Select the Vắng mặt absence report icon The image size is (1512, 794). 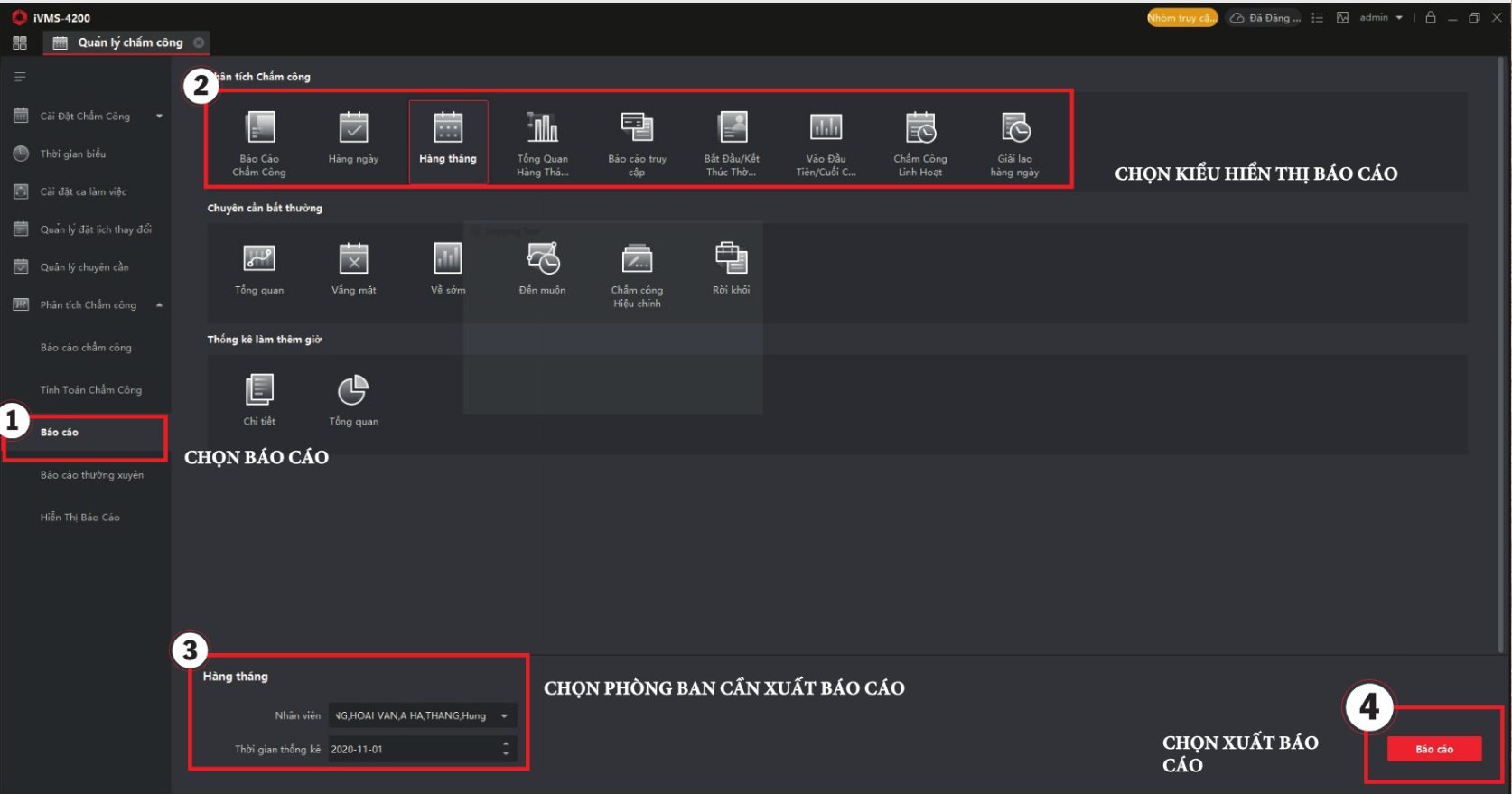(353, 259)
